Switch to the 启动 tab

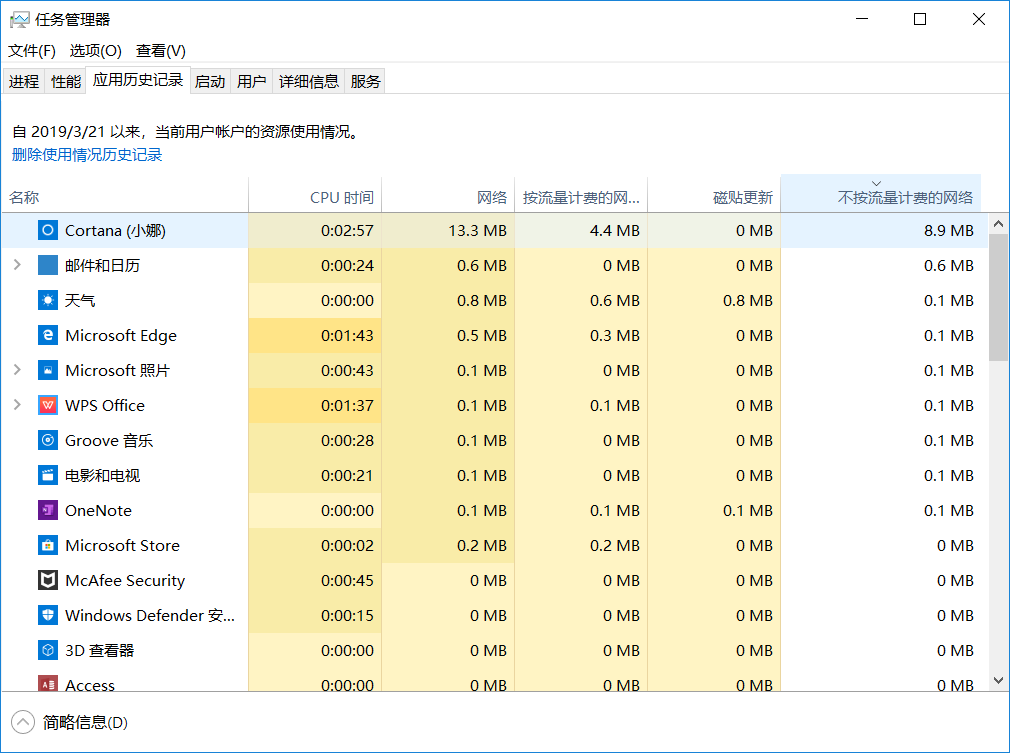click(210, 81)
